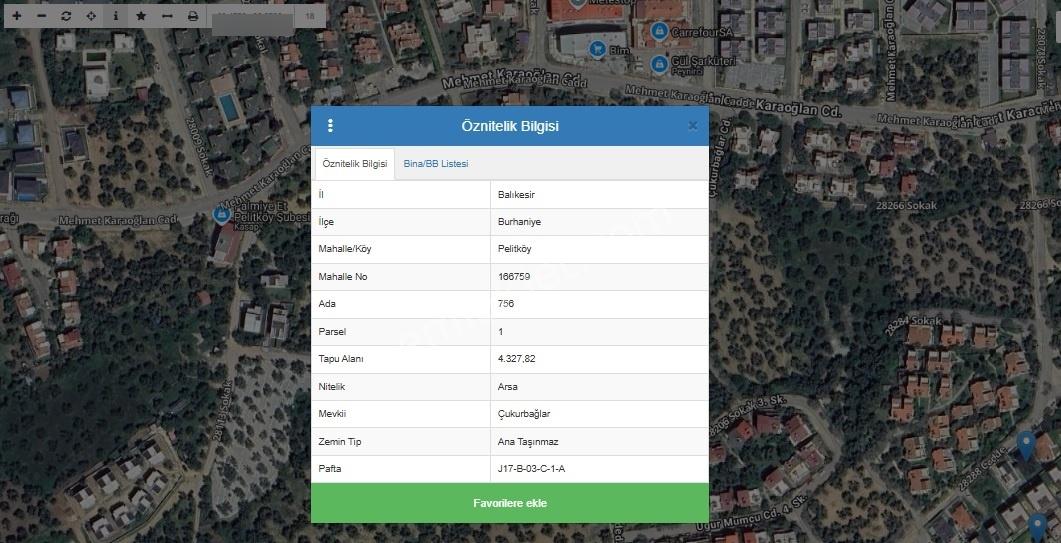Image resolution: width=1061 pixels, height=543 pixels.
Task: Select the Pafta value J17-B-03-C-1-A
Action: coord(600,469)
